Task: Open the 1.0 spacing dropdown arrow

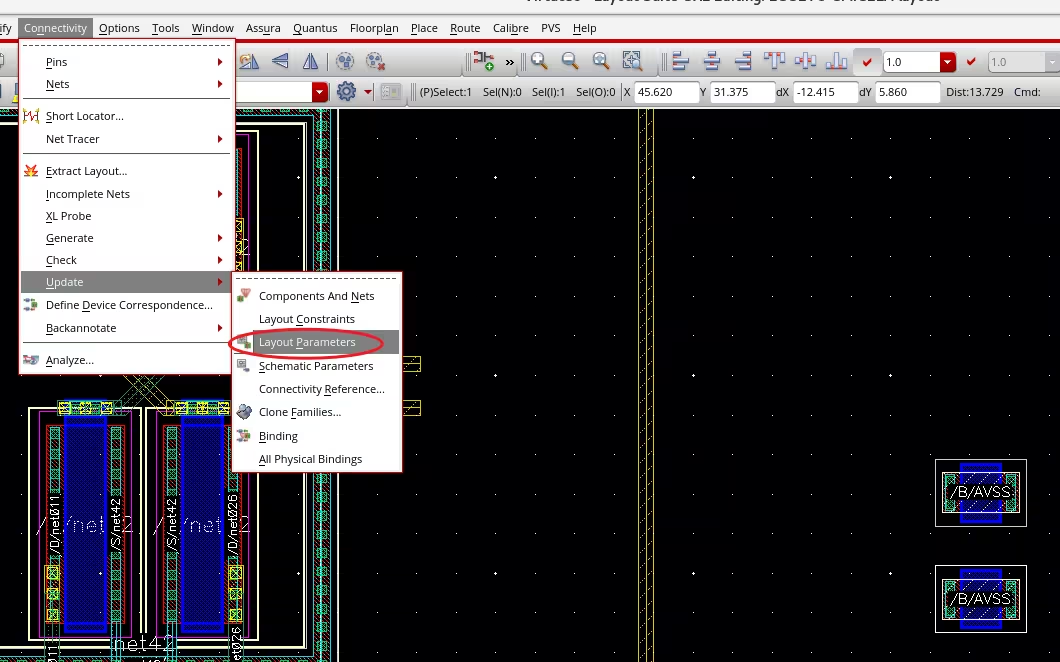Action: coord(948,62)
